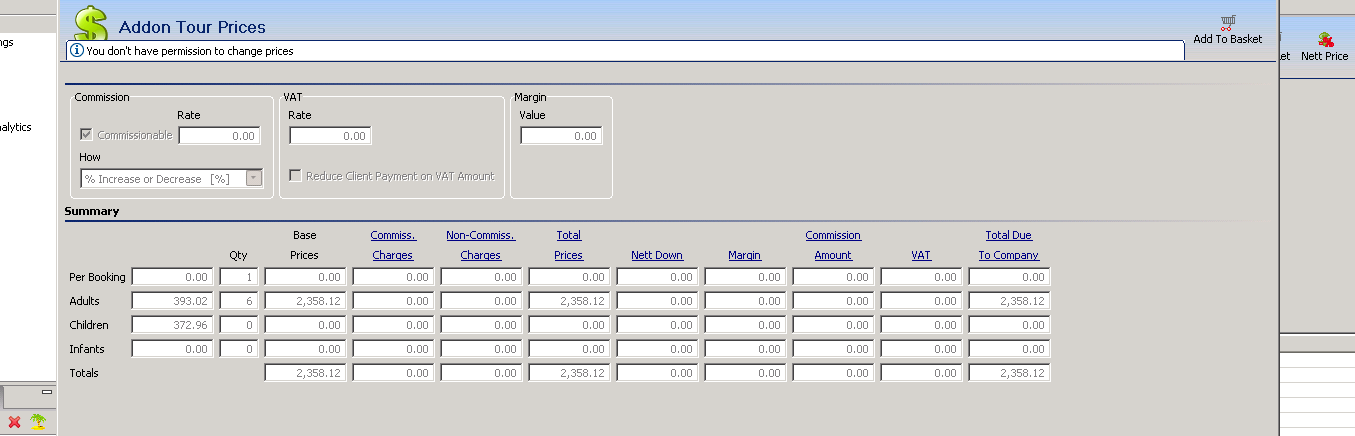Screen dimensions: 1355x436
Task: Click the palm tree icon at bottom left
Action: pos(38,422)
